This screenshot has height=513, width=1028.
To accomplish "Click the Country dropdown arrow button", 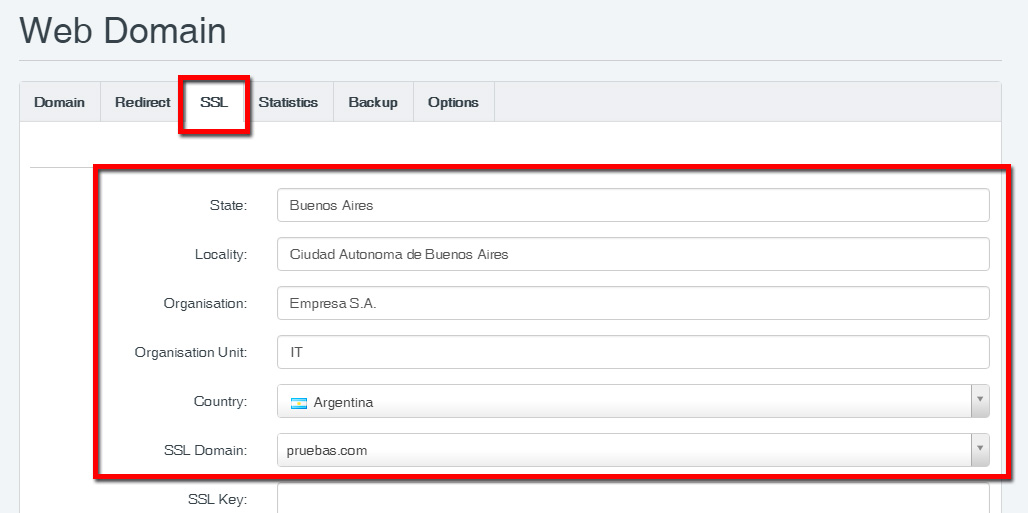I will click(980, 401).
